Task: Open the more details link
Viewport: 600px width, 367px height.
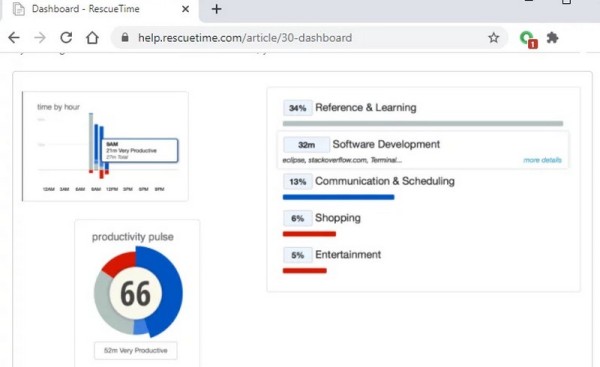Action: (542, 160)
